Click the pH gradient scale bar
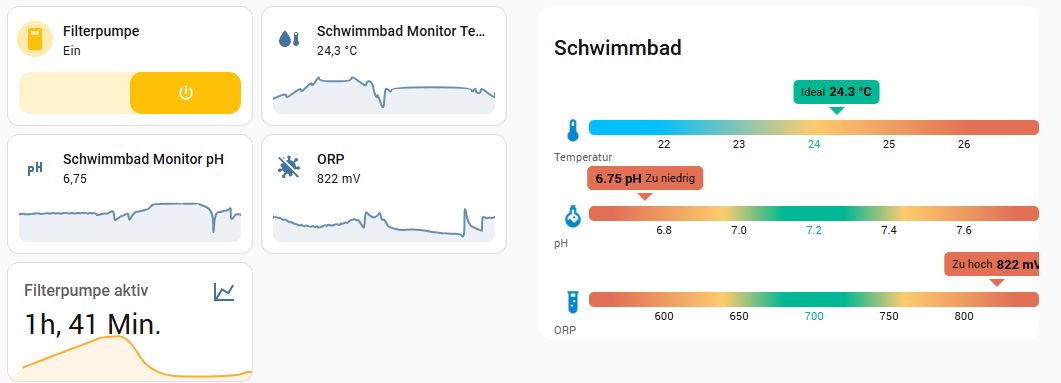The width and height of the screenshot is (1061, 383). point(814,213)
